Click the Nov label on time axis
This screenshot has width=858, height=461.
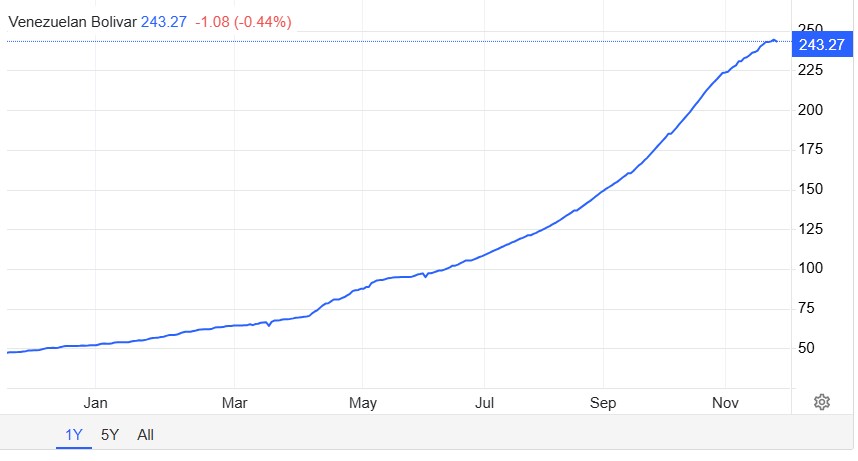(x=726, y=403)
